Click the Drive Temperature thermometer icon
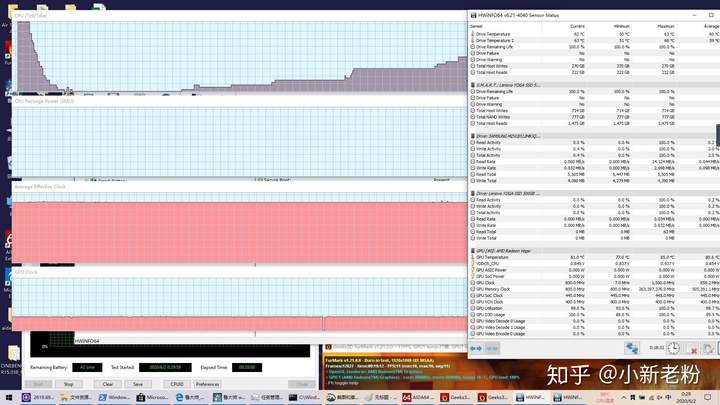 pos(473,34)
